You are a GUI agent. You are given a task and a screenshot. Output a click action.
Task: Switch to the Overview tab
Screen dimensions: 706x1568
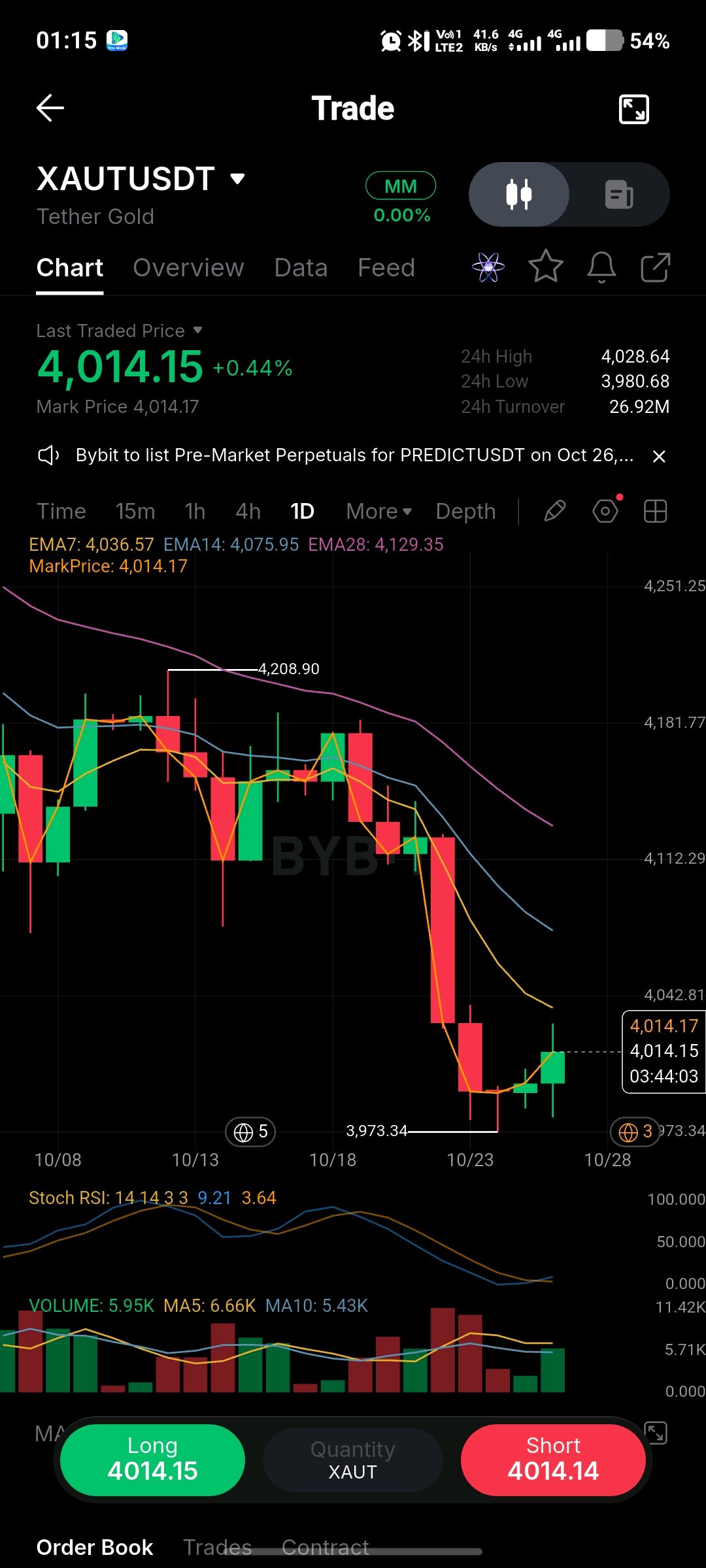point(188,267)
